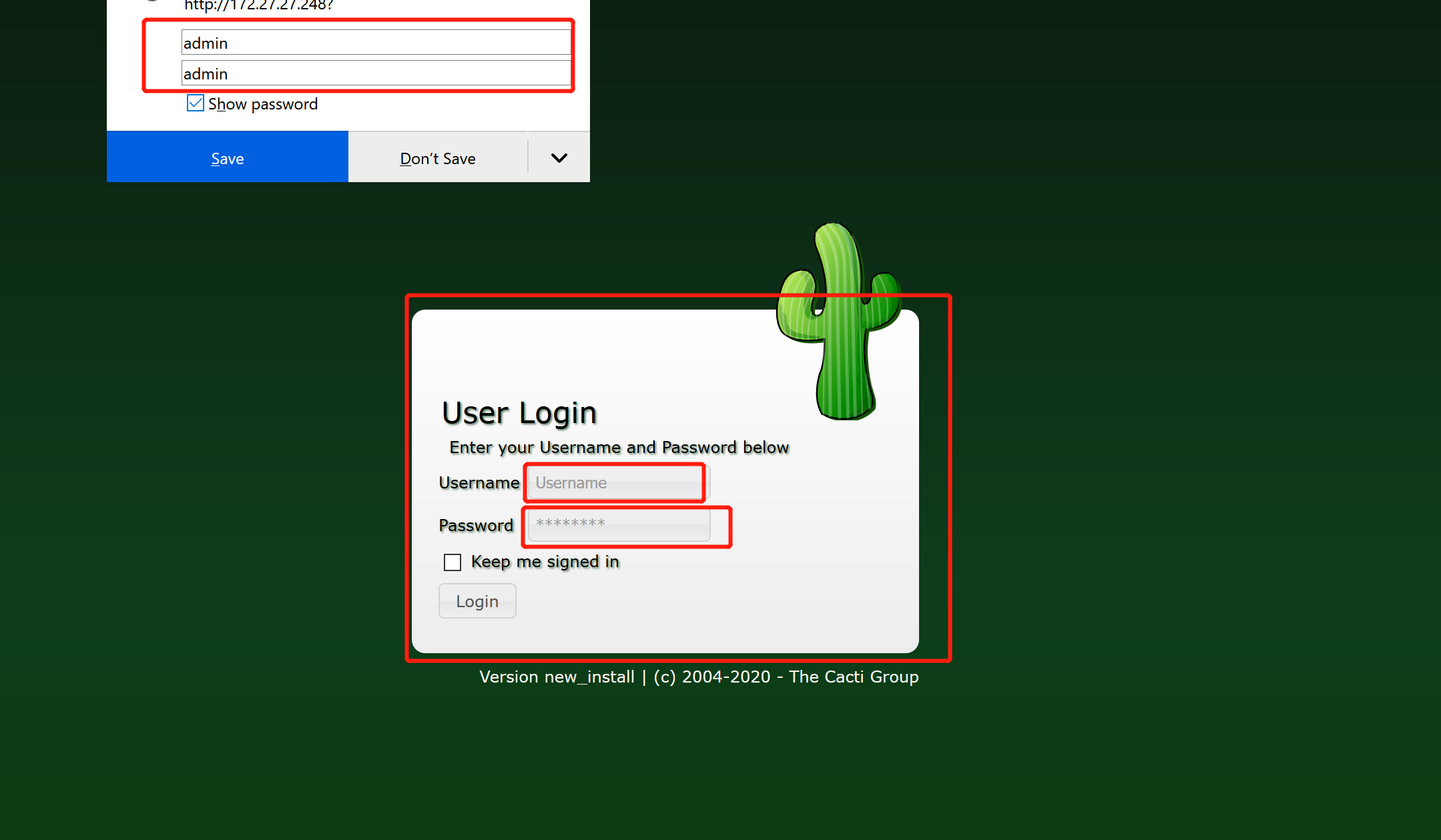Click the blue Save button
This screenshot has width=1441, height=840.
pyautogui.click(x=228, y=157)
